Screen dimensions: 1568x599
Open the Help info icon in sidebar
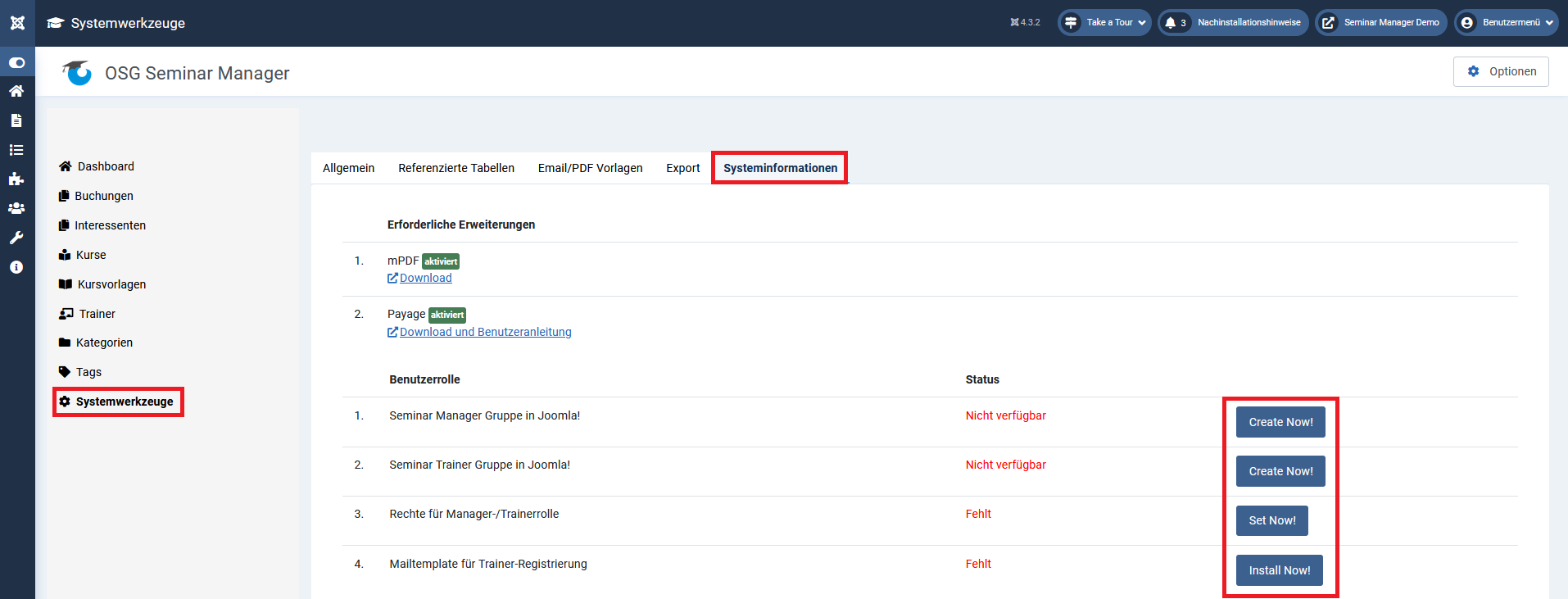(x=16, y=267)
